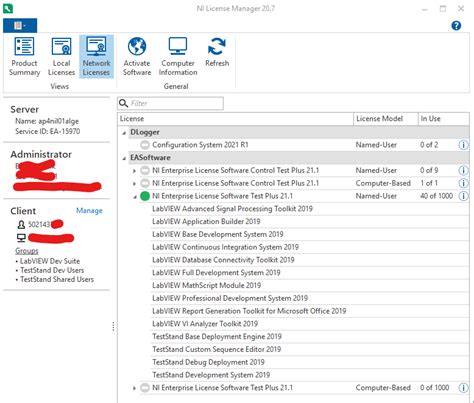Click the magnifier icon in filter box
The height and width of the screenshot is (403, 474).
[123, 103]
